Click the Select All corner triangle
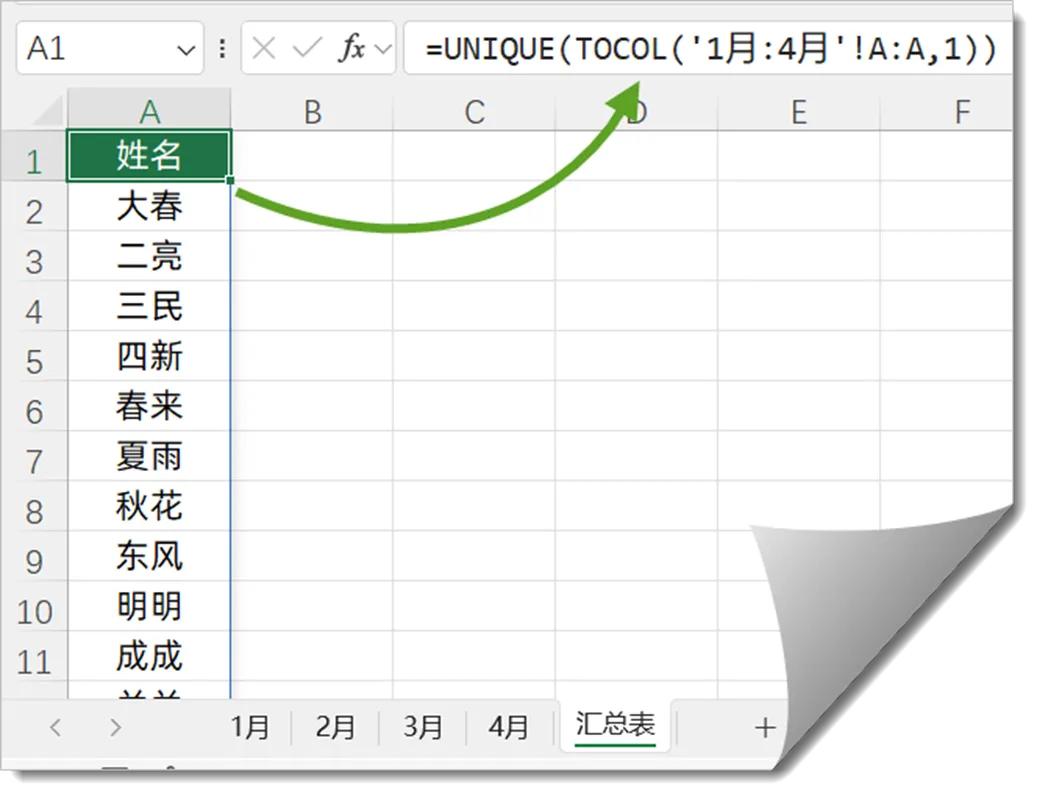Image resolution: width=1037 pixels, height=794 pixels. 48,111
